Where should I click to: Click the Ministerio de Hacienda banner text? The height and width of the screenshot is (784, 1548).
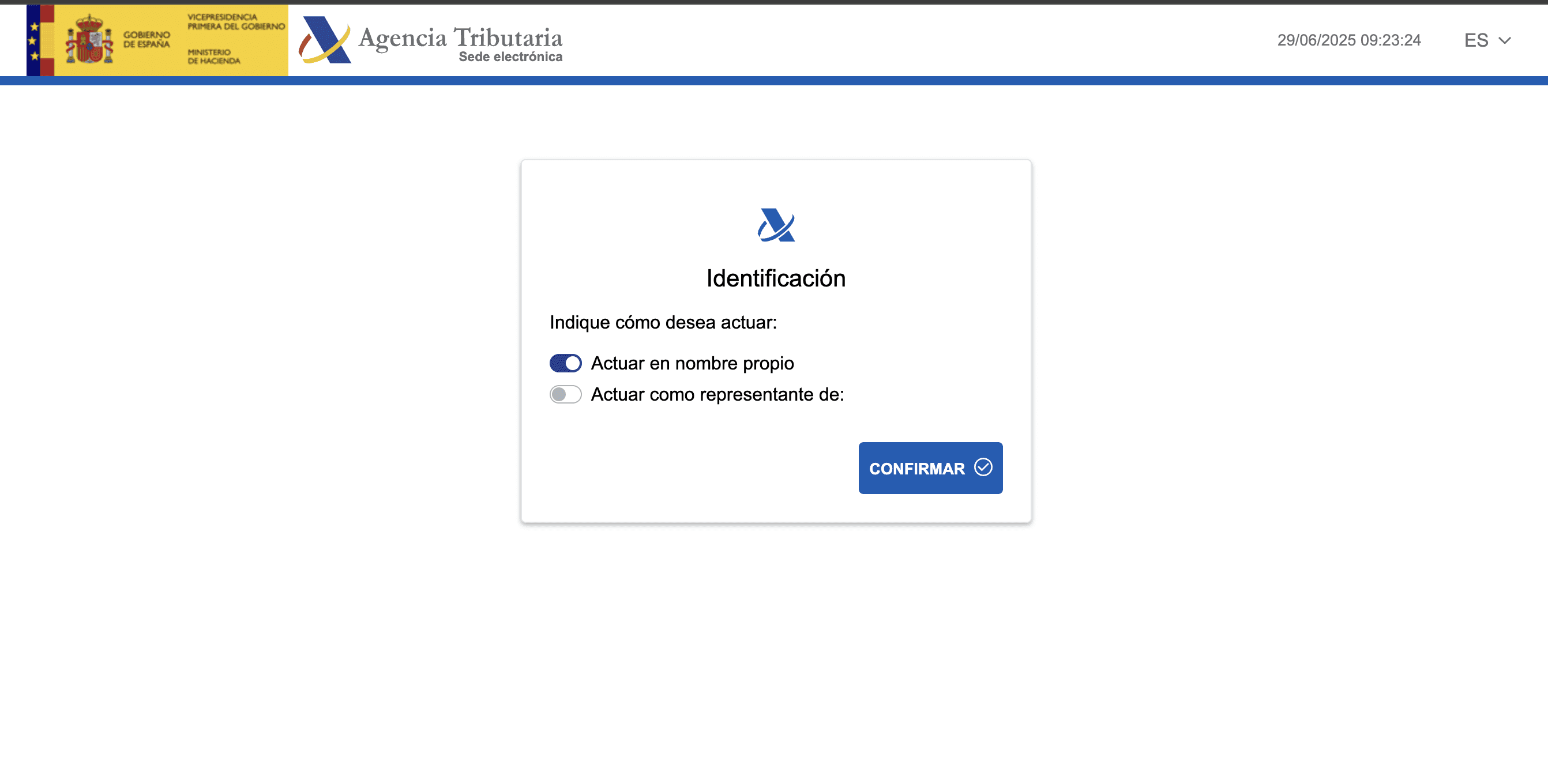(213, 56)
